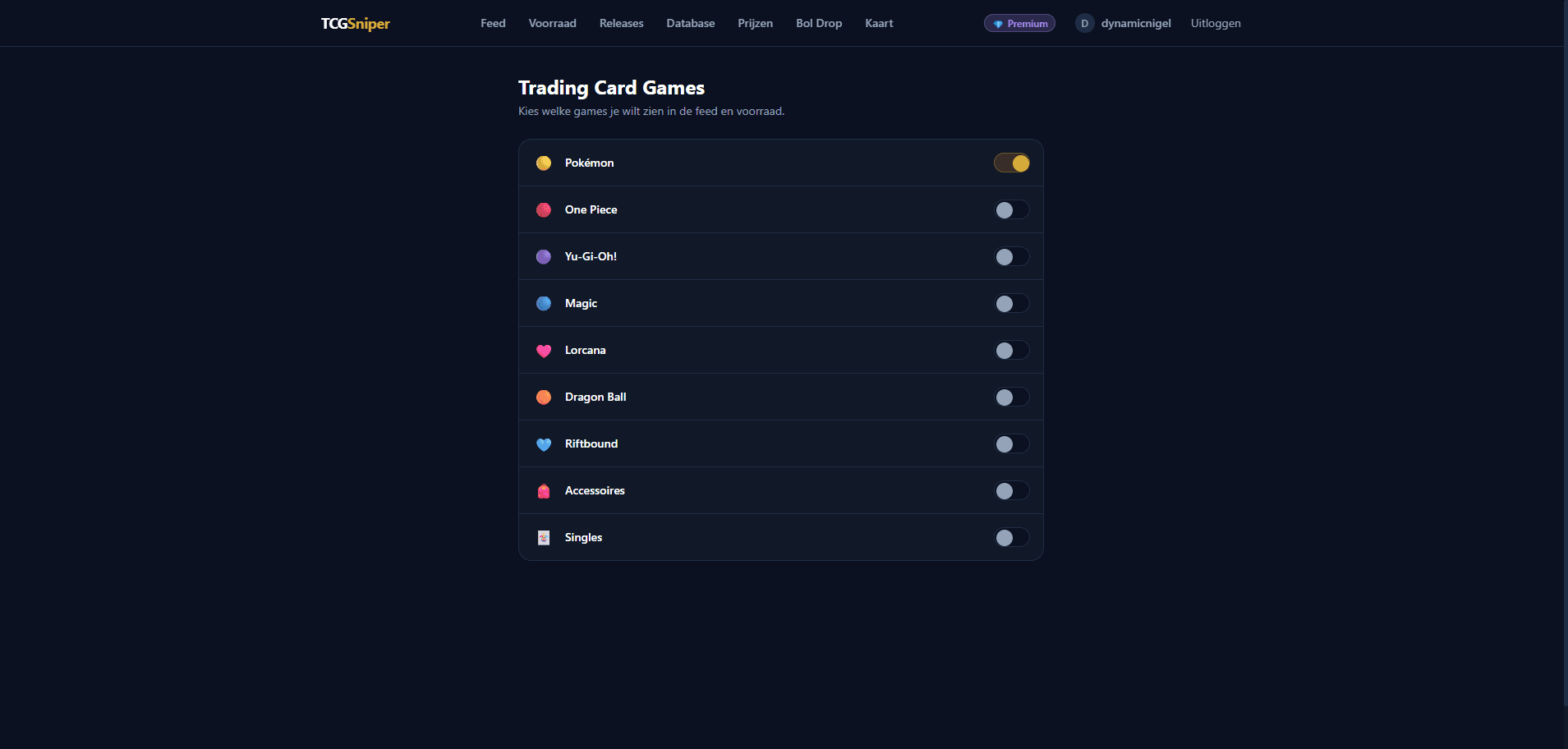The height and width of the screenshot is (749, 1568).
Task: Click the pink Lorcana heart icon
Action: coord(544,351)
